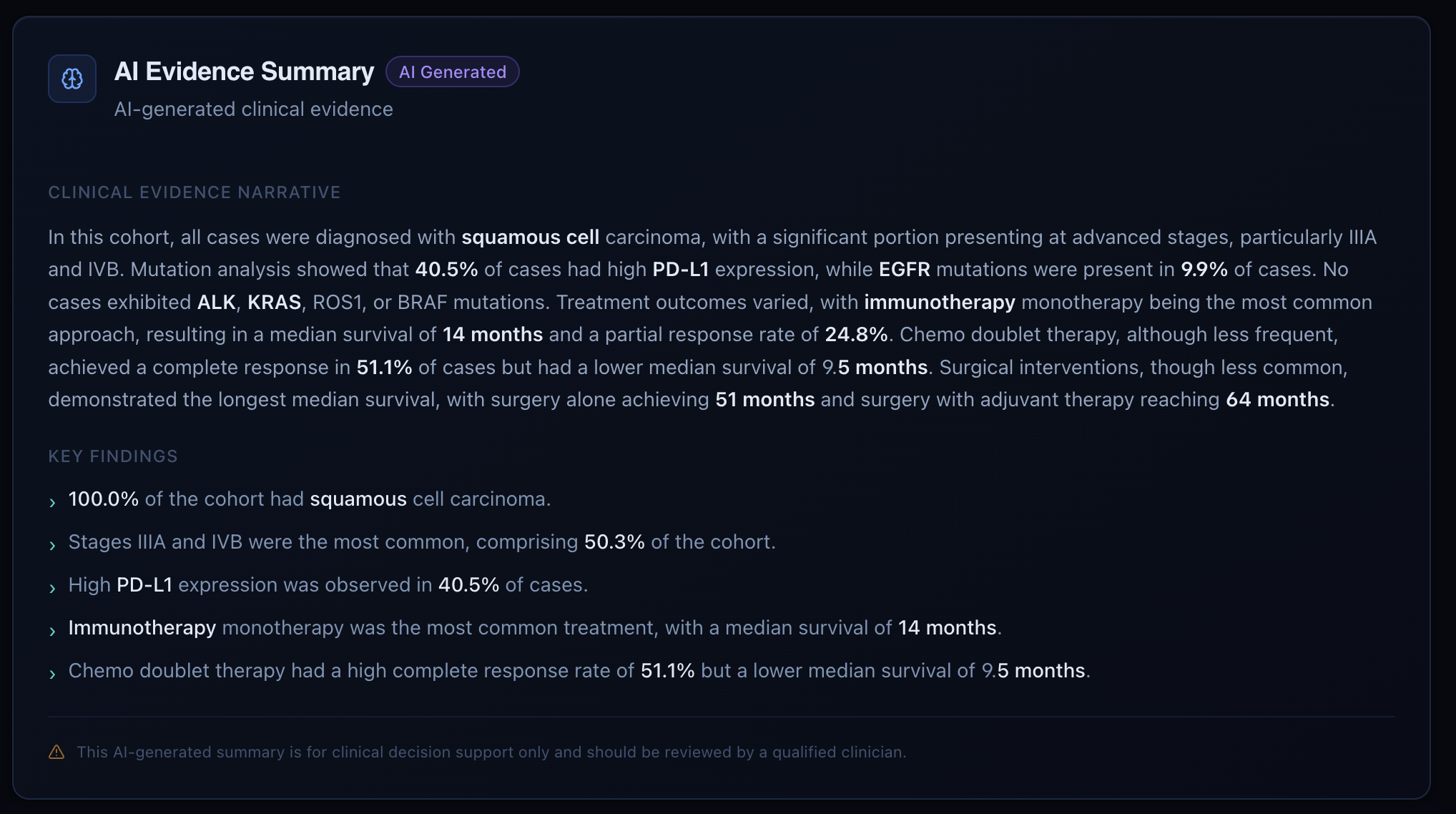Click the bold EGFR term in narrative
Screen dimensions: 1456x814
tap(905, 269)
